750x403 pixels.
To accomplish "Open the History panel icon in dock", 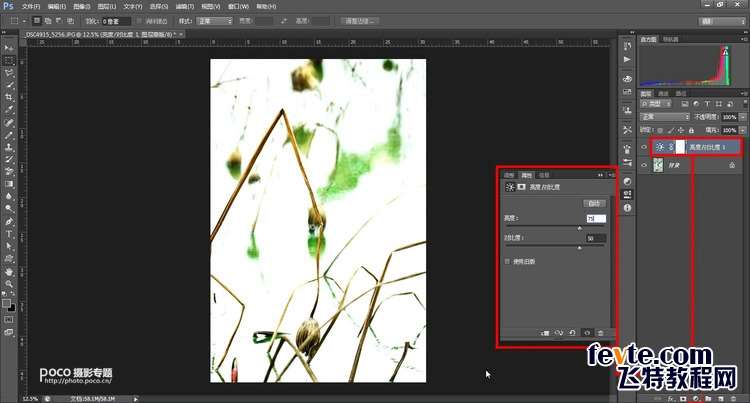I will 627,46.
